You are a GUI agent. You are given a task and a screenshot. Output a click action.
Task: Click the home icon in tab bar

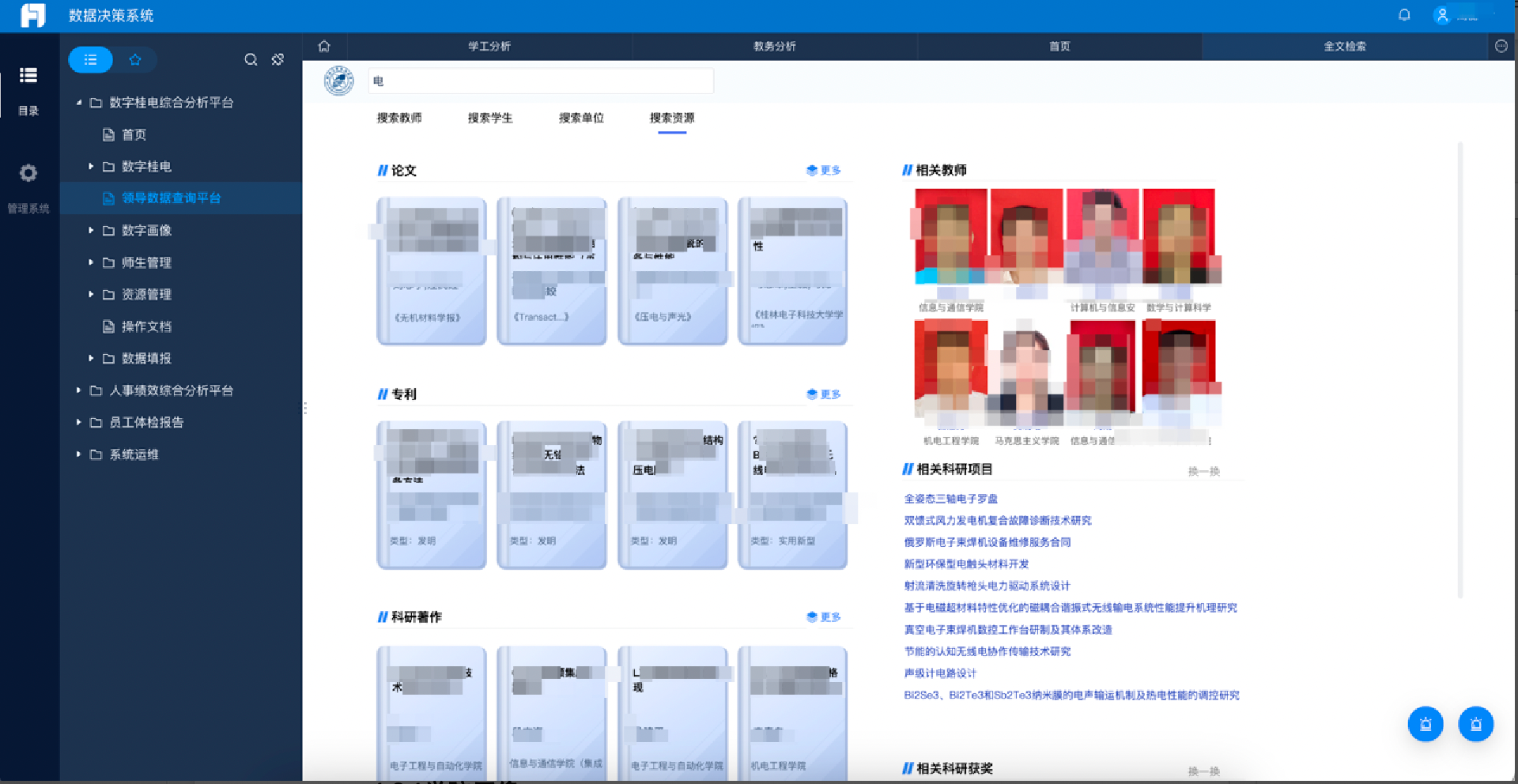(x=324, y=46)
